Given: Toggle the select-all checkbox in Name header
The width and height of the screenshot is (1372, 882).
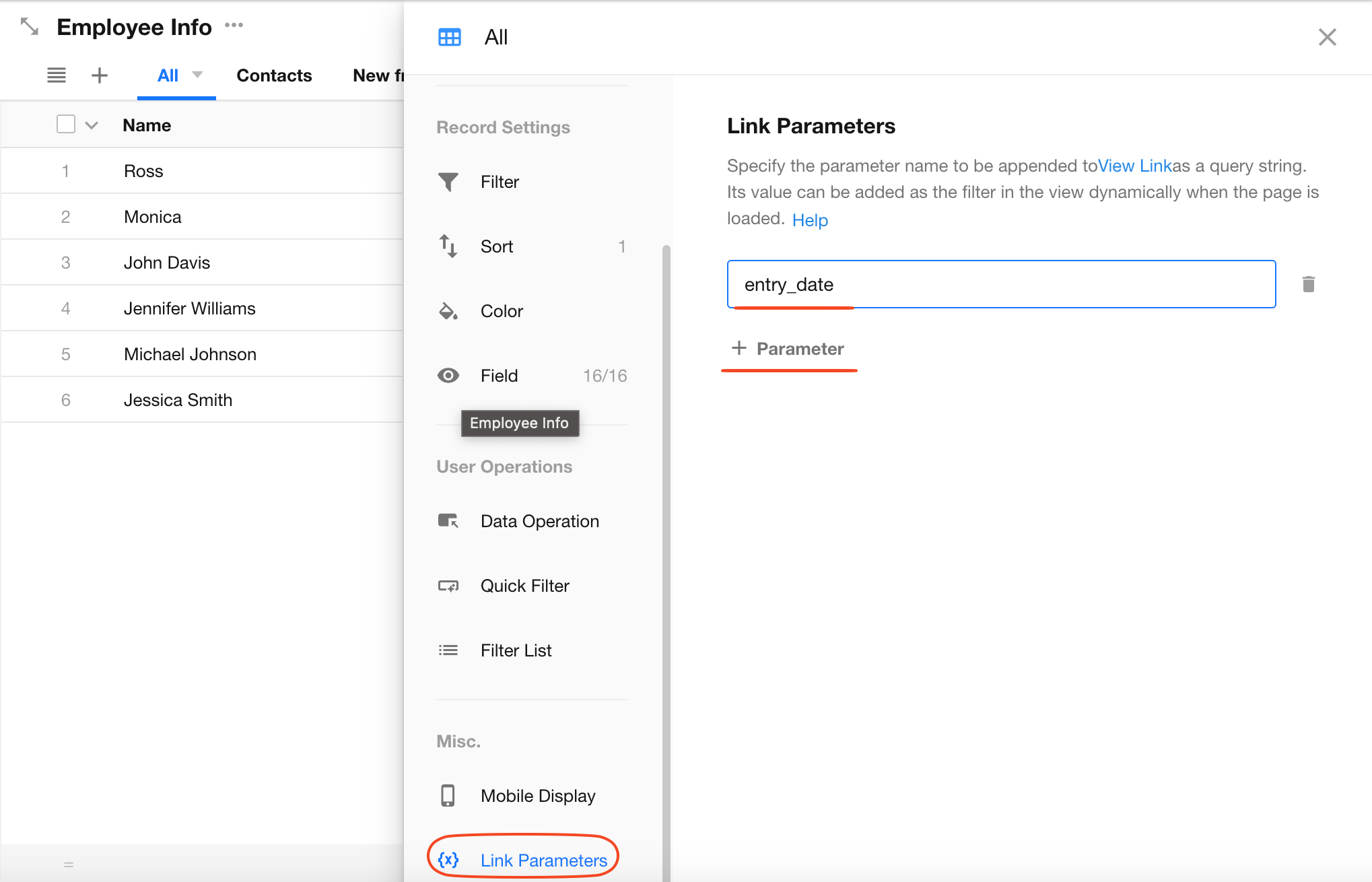Looking at the screenshot, I should [x=66, y=125].
